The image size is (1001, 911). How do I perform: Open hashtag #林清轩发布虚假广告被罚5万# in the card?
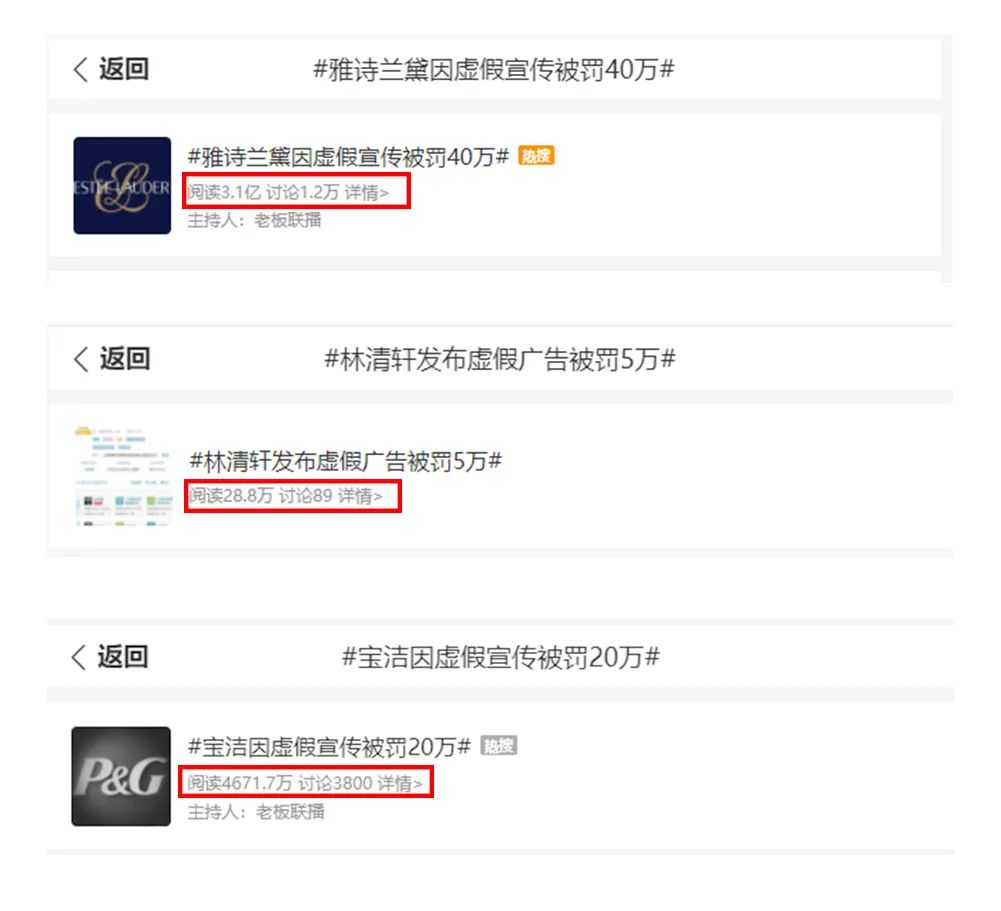coord(345,461)
